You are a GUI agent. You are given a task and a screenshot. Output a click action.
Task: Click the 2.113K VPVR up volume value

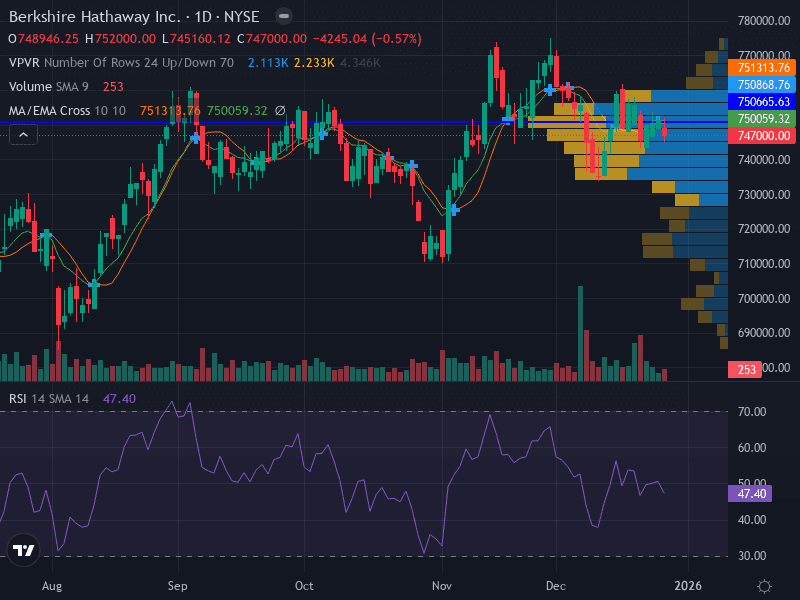point(268,63)
